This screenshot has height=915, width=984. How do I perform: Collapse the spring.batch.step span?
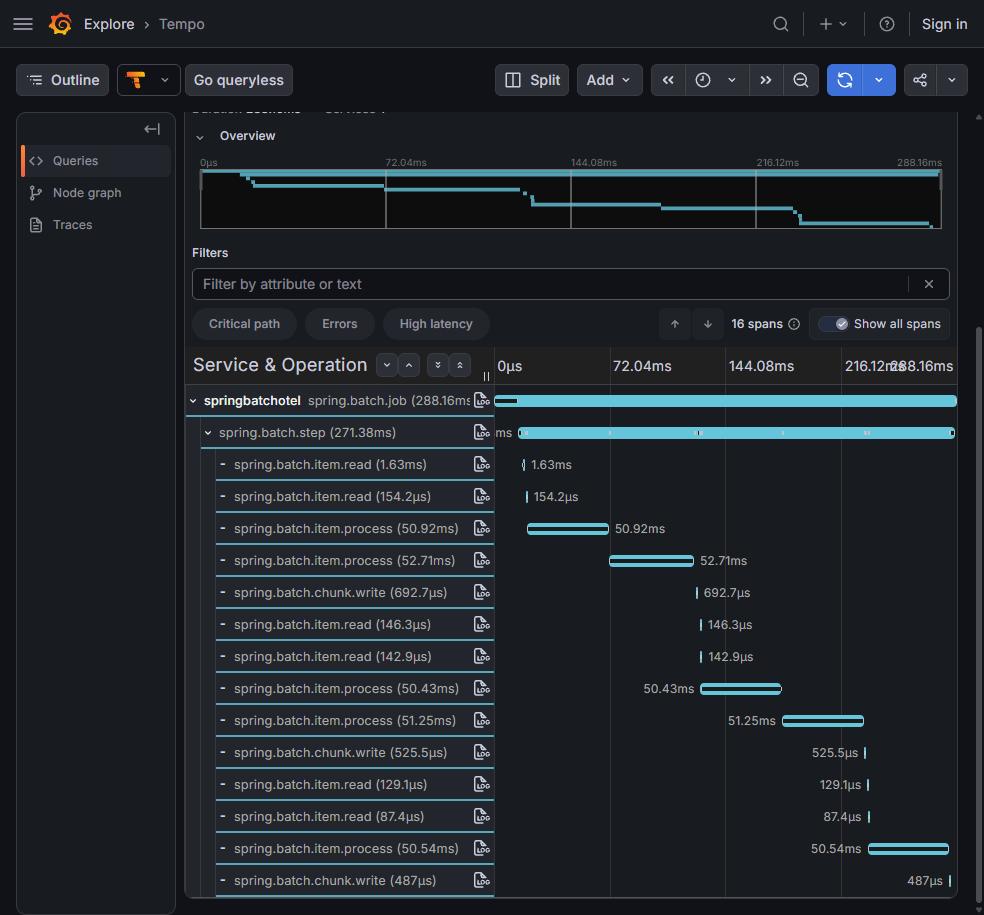pyautogui.click(x=208, y=433)
